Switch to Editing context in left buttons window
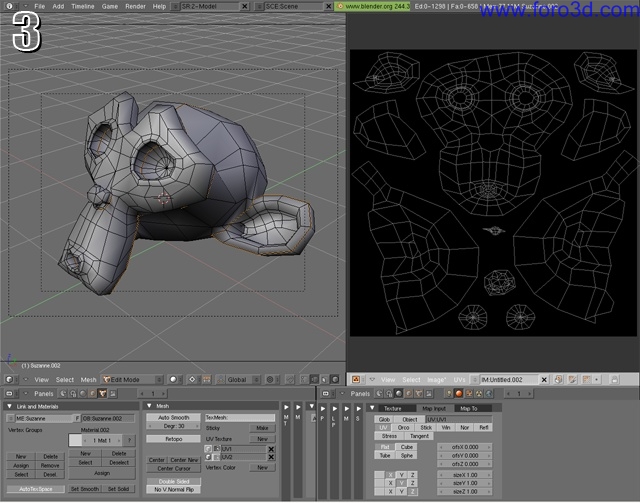 click(102, 393)
